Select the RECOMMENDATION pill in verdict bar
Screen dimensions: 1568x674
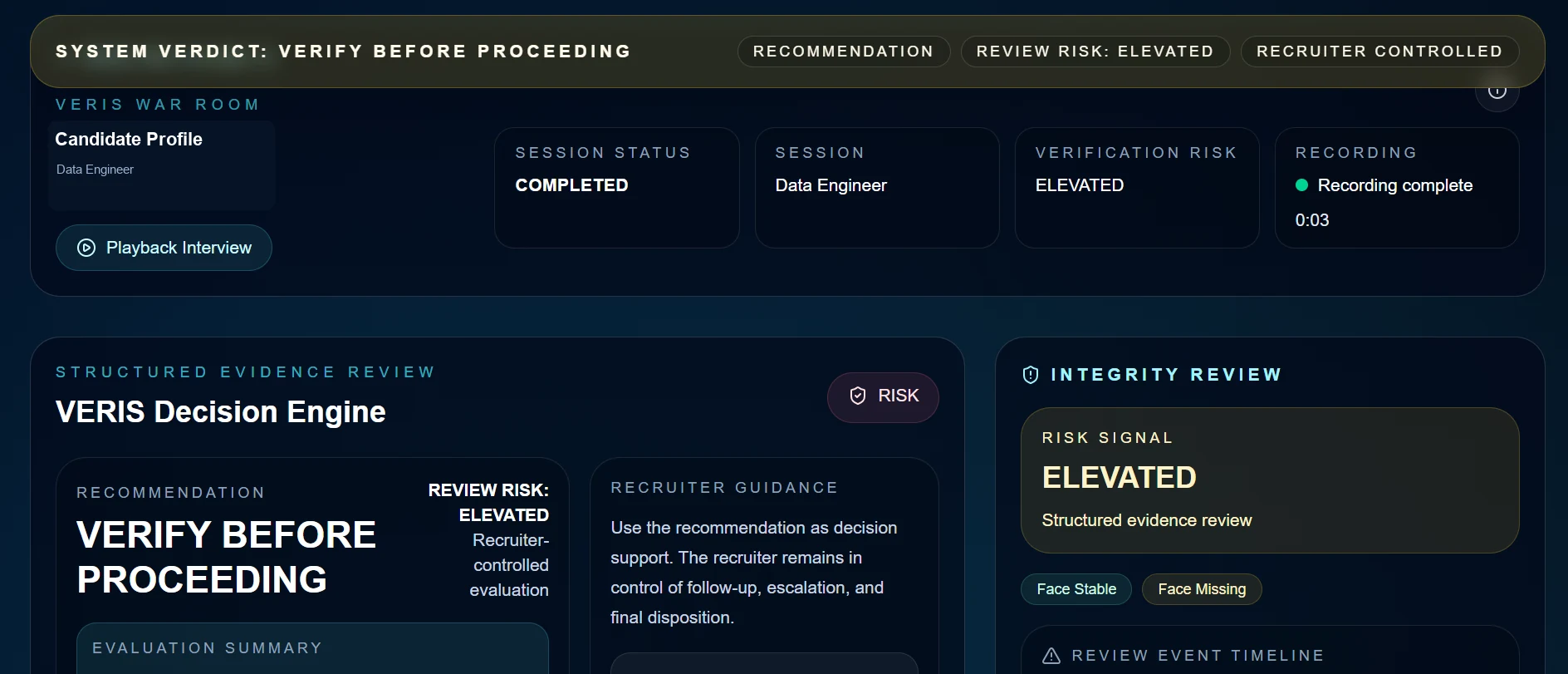[x=844, y=52]
